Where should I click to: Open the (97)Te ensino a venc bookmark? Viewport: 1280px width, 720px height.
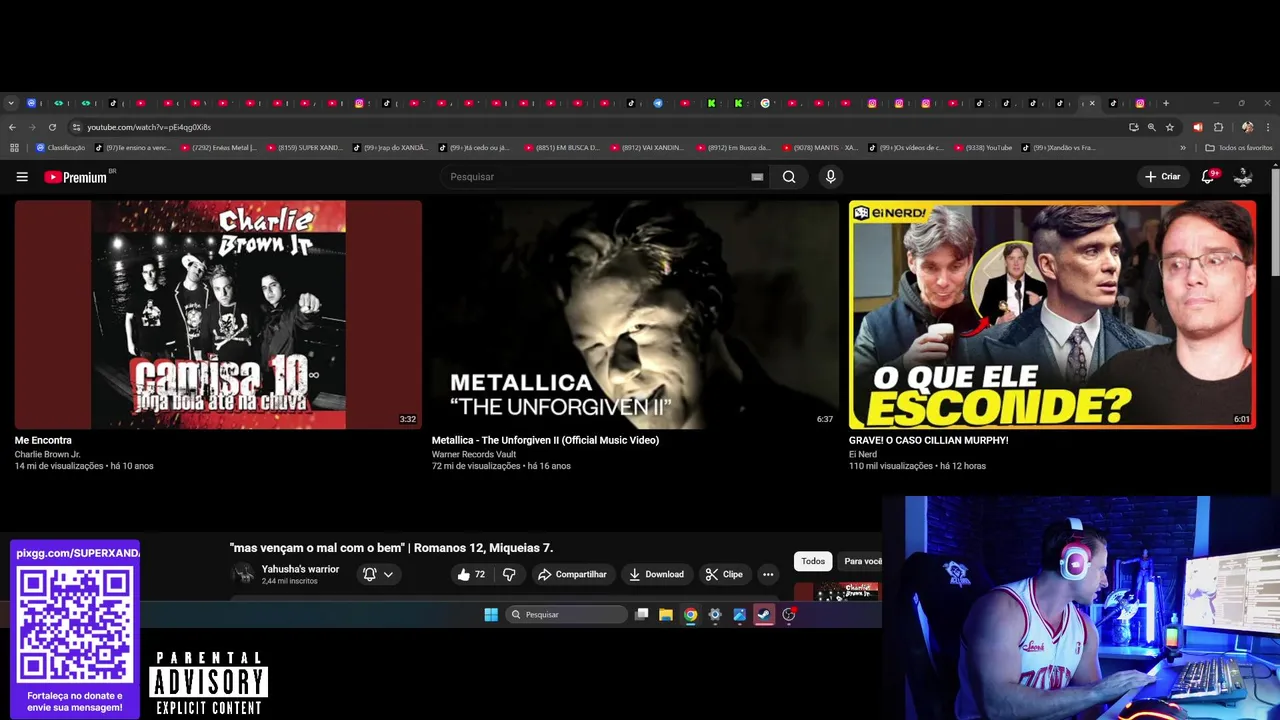click(133, 148)
